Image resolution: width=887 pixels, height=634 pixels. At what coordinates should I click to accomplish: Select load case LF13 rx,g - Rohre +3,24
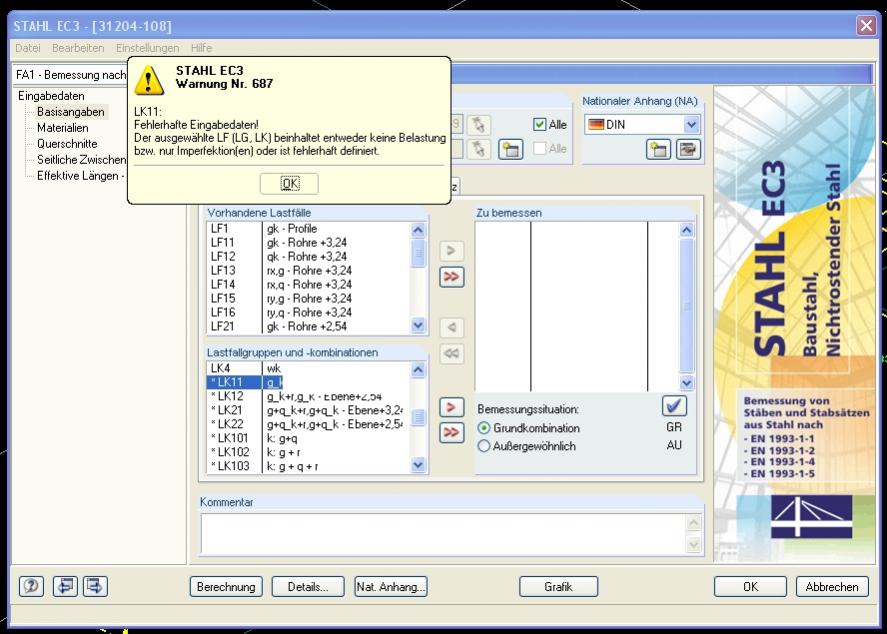pyautogui.click(x=309, y=270)
